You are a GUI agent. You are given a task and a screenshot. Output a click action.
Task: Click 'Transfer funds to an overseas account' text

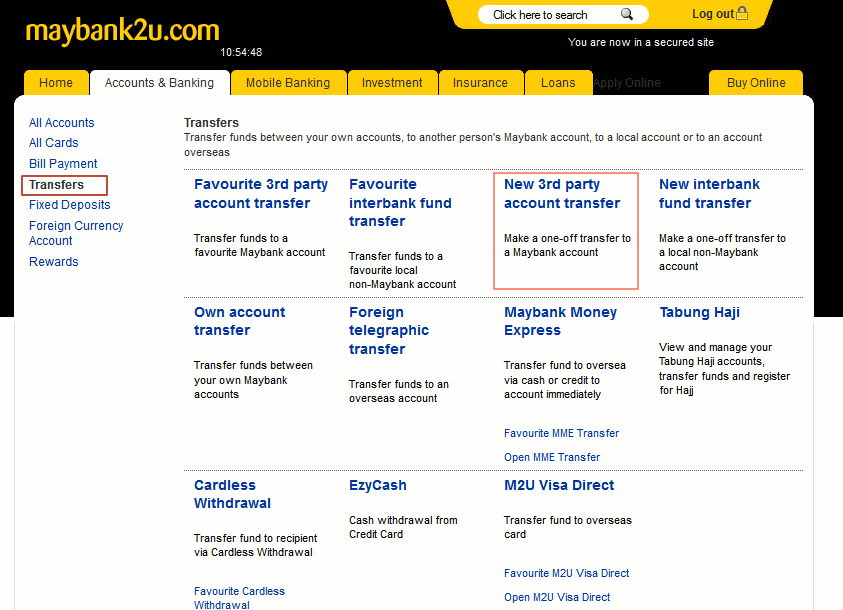[x=398, y=391]
